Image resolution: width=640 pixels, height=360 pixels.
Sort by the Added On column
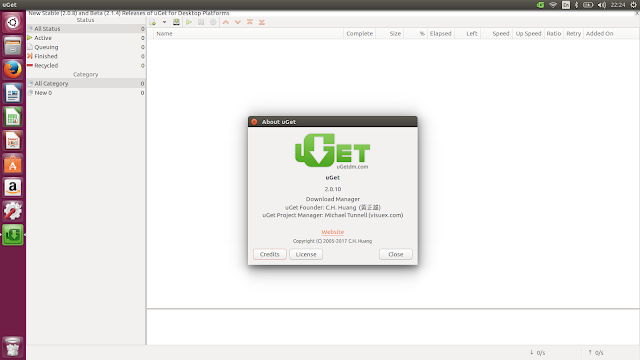pos(600,33)
